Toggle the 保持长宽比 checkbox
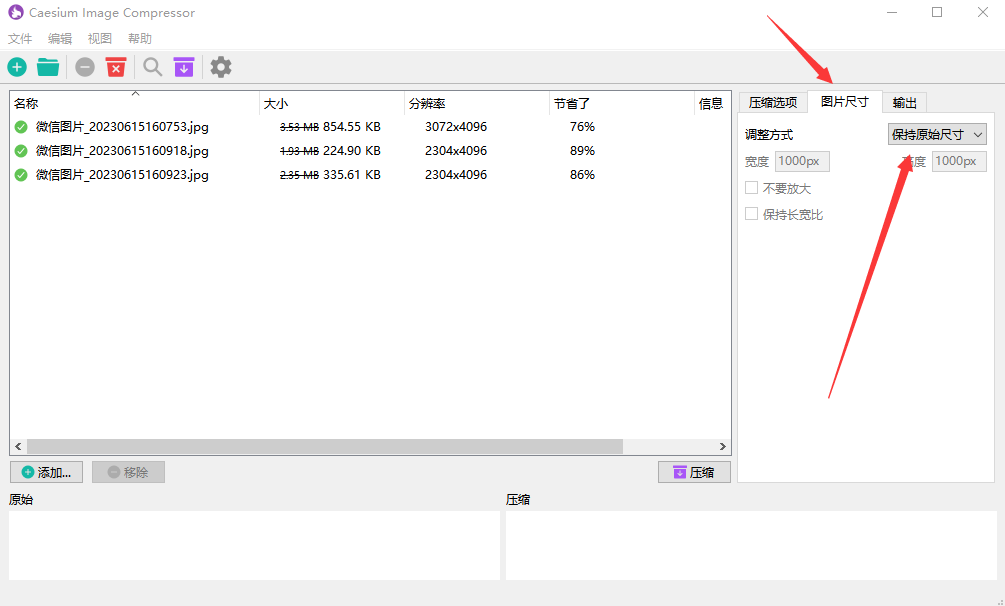The height and width of the screenshot is (606, 1005). [x=752, y=214]
